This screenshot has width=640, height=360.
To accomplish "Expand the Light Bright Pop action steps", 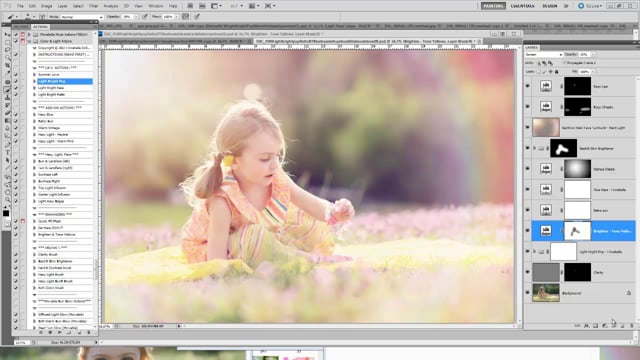I will [x=34, y=81].
